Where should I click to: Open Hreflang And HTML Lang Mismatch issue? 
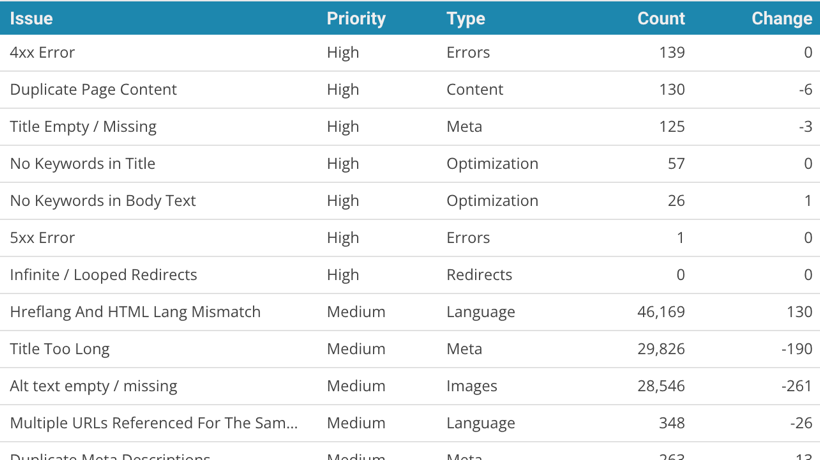[x=135, y=311]
